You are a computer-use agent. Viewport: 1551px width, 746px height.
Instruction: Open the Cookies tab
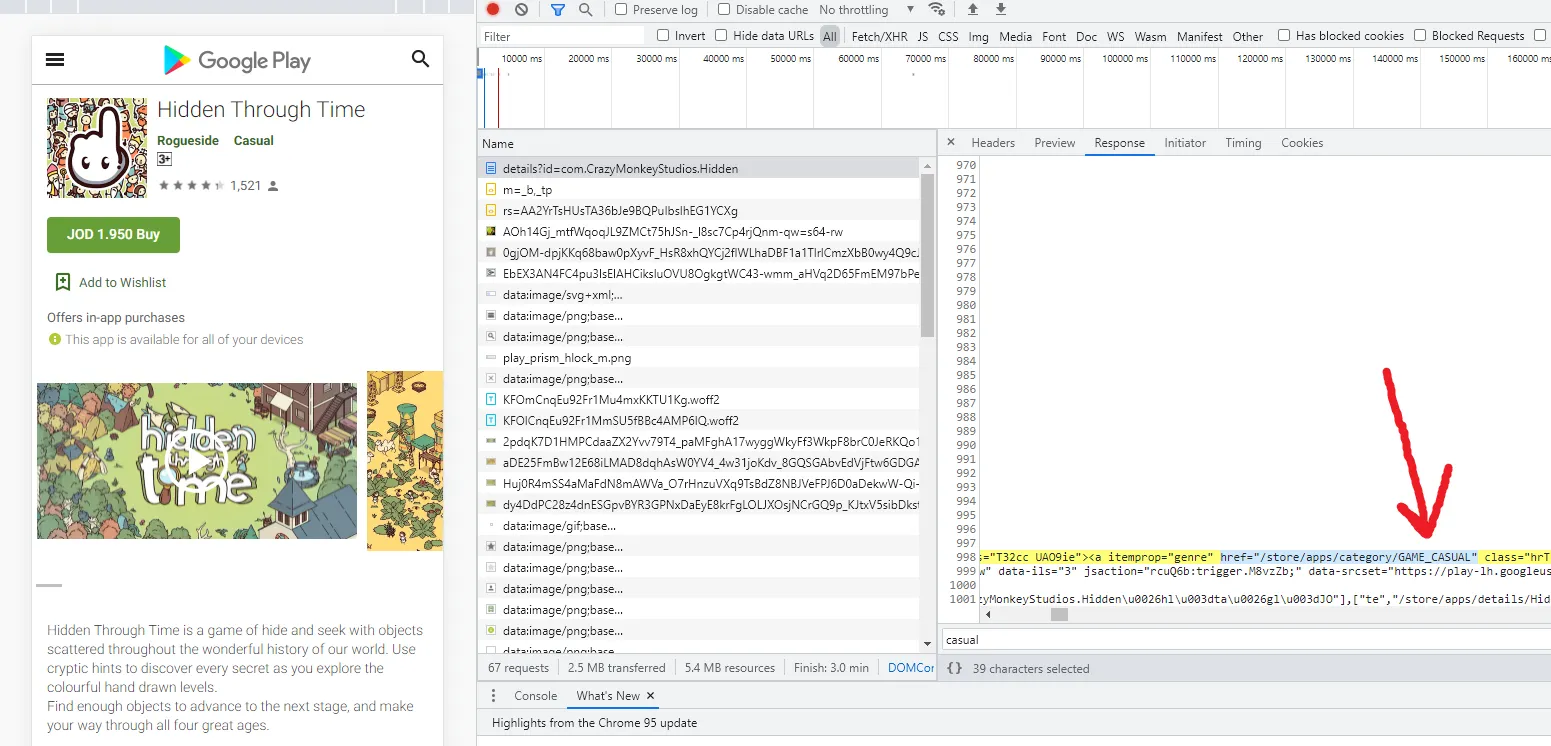click(x=1302, y=143)
